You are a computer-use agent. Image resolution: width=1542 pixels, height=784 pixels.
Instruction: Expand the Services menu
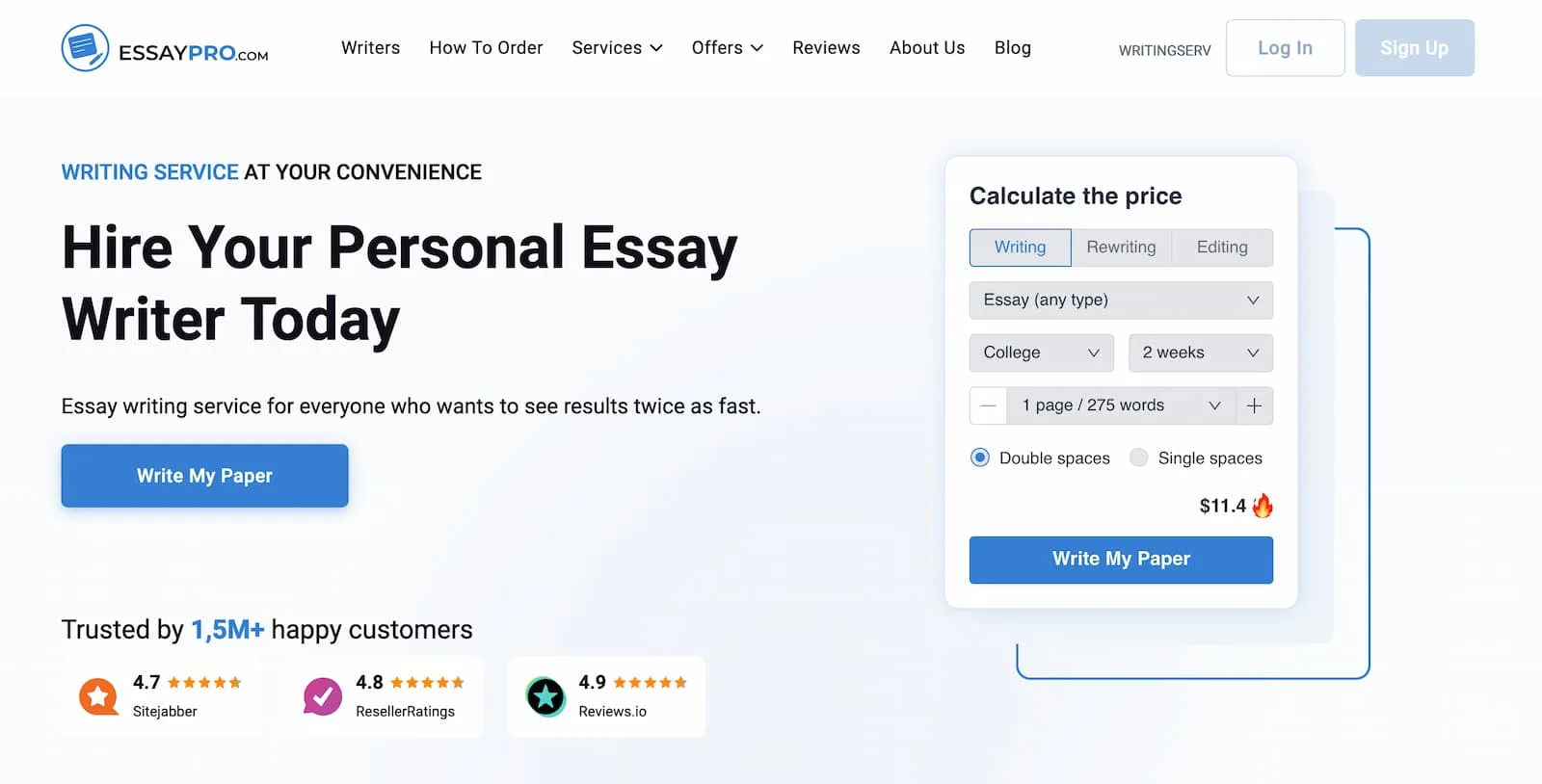click(x=617, y=48)
